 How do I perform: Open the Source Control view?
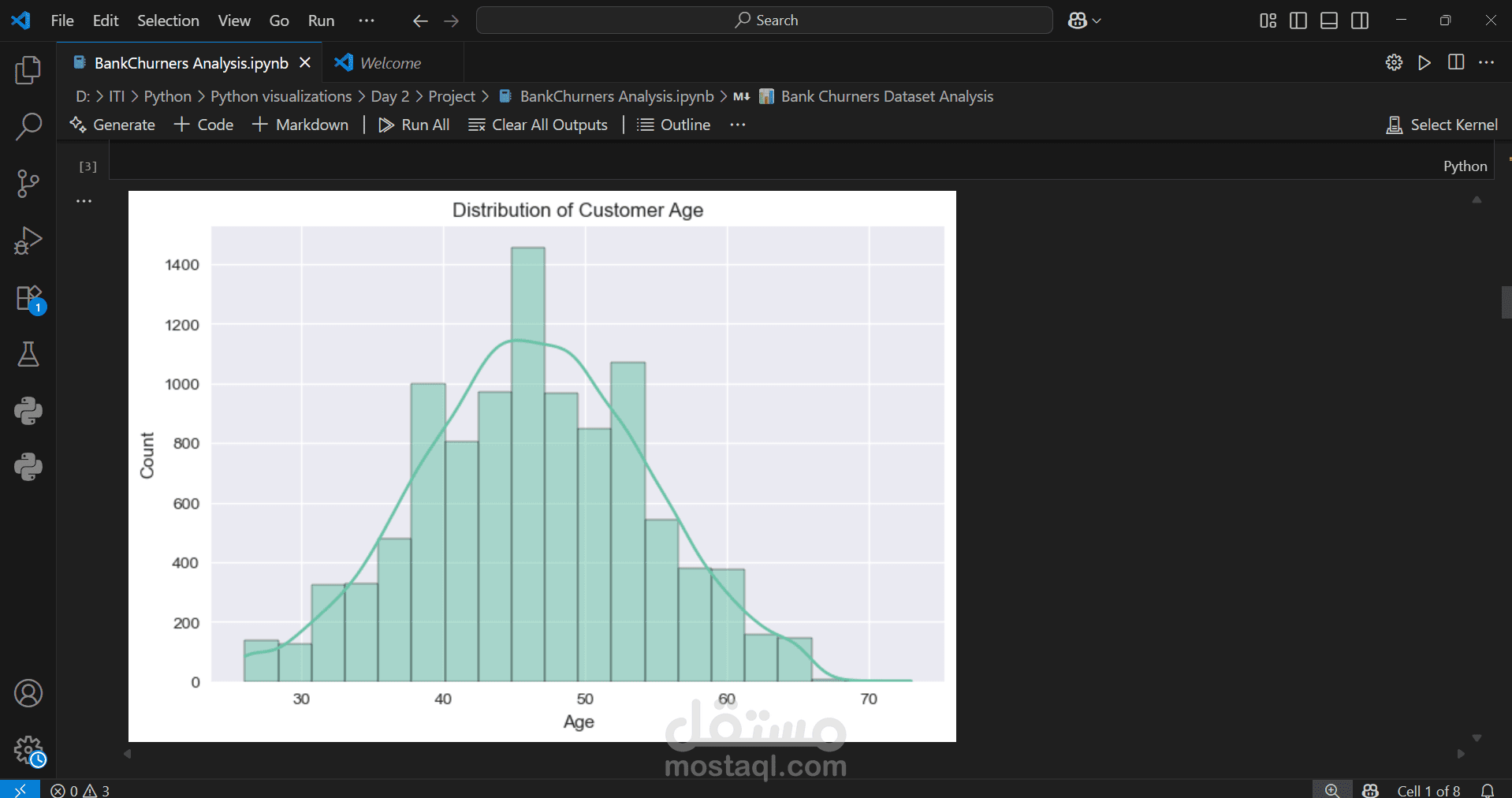[x=28, y=183]
